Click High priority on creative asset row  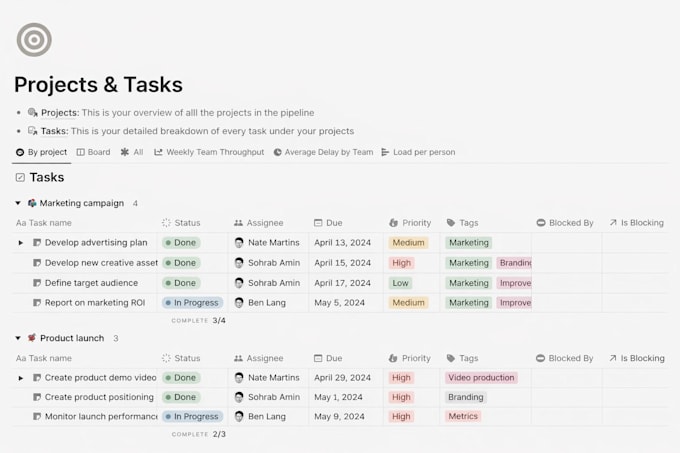point(402,263)
